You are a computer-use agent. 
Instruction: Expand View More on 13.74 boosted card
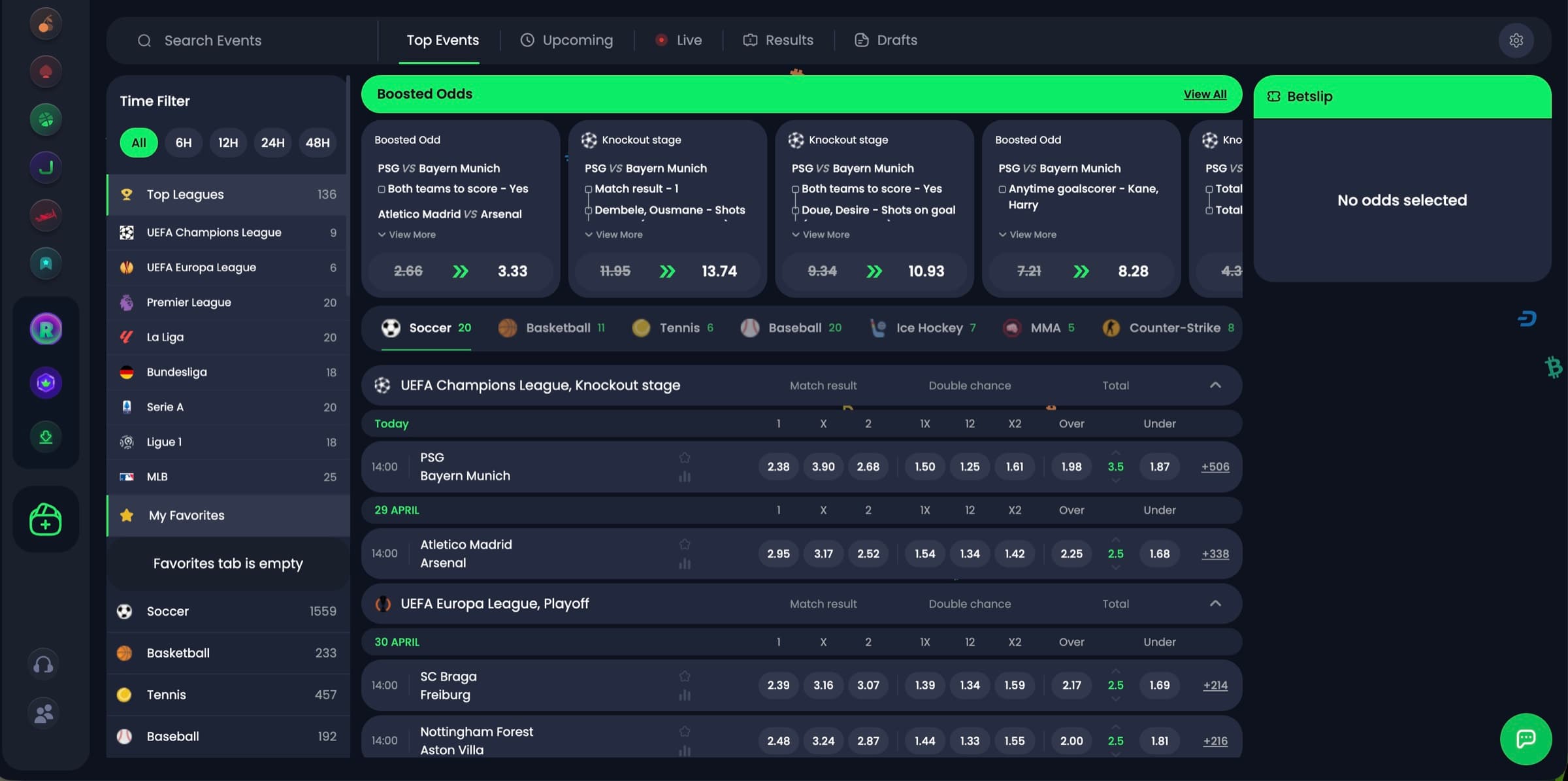[x=613, y=235]
